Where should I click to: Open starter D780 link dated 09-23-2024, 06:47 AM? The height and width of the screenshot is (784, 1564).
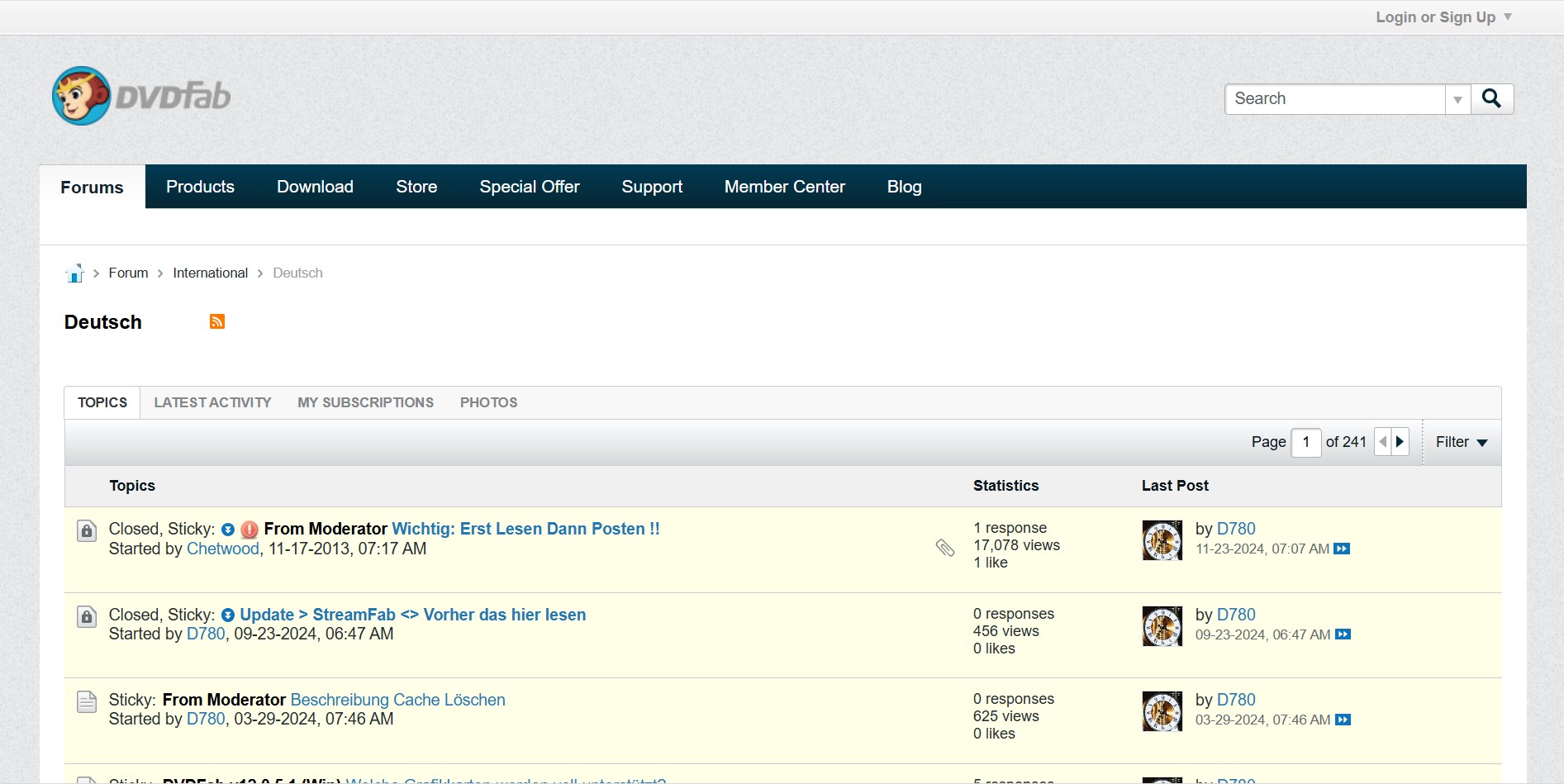[206, 634]
